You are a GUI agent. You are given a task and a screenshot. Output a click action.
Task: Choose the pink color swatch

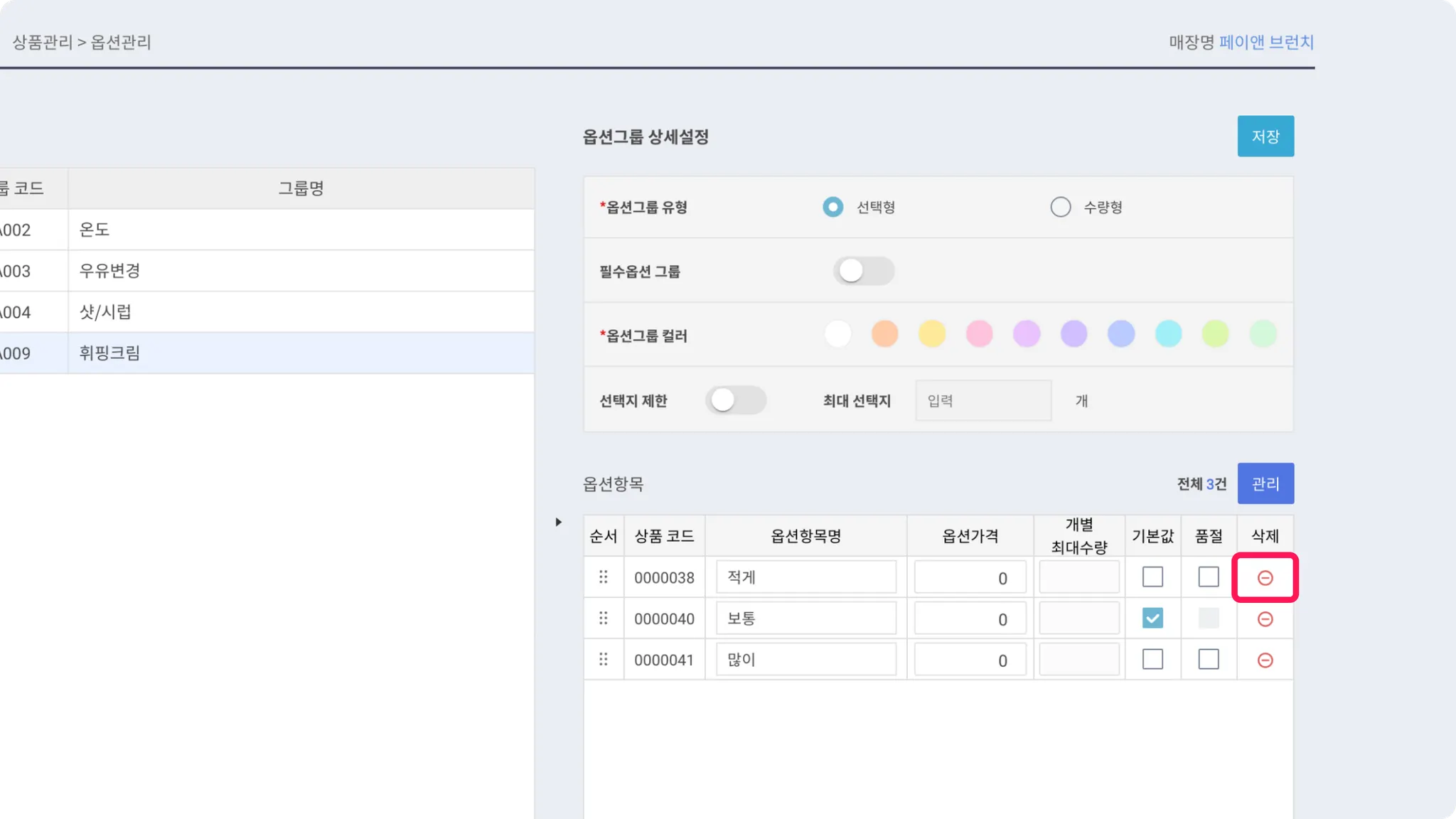pos(979,334)
